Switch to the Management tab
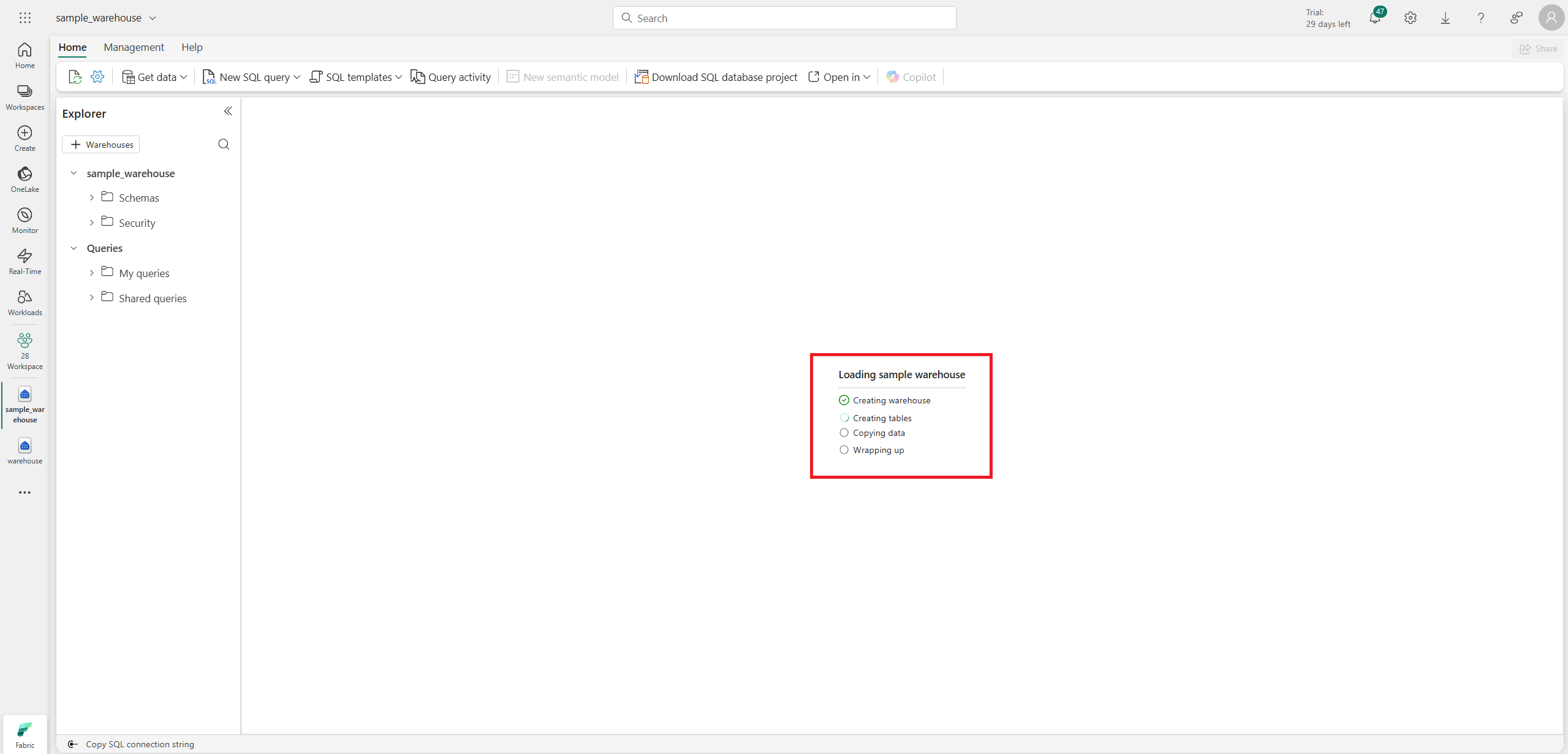The height and width of the screenshot is (754, 1568). click(134, 47)
